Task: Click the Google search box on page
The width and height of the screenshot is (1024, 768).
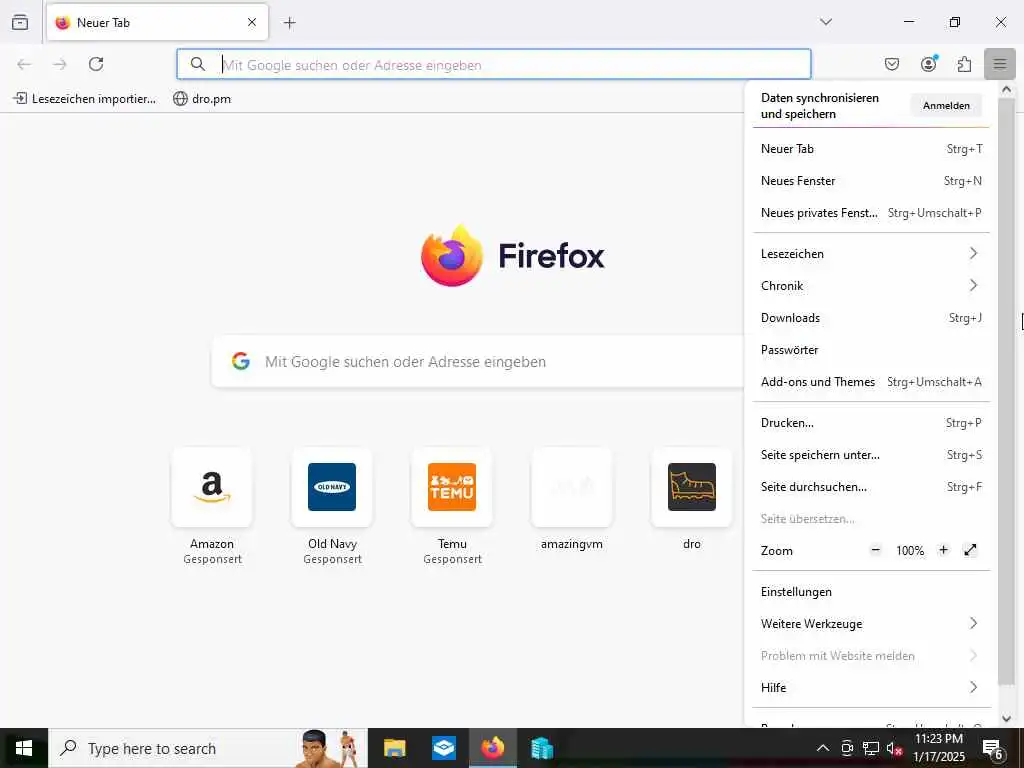Action: pyautogui.click(x=477, y=362)
